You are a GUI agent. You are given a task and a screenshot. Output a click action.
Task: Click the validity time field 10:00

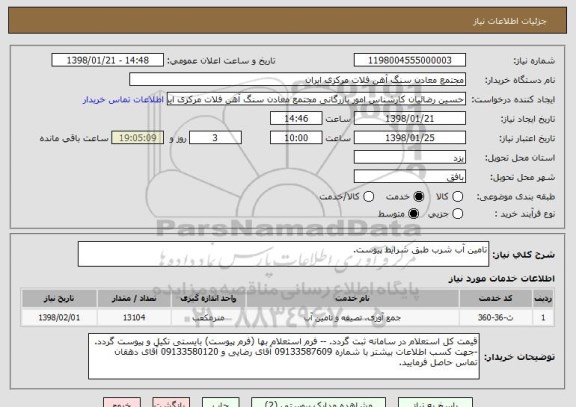coord(296,138)
